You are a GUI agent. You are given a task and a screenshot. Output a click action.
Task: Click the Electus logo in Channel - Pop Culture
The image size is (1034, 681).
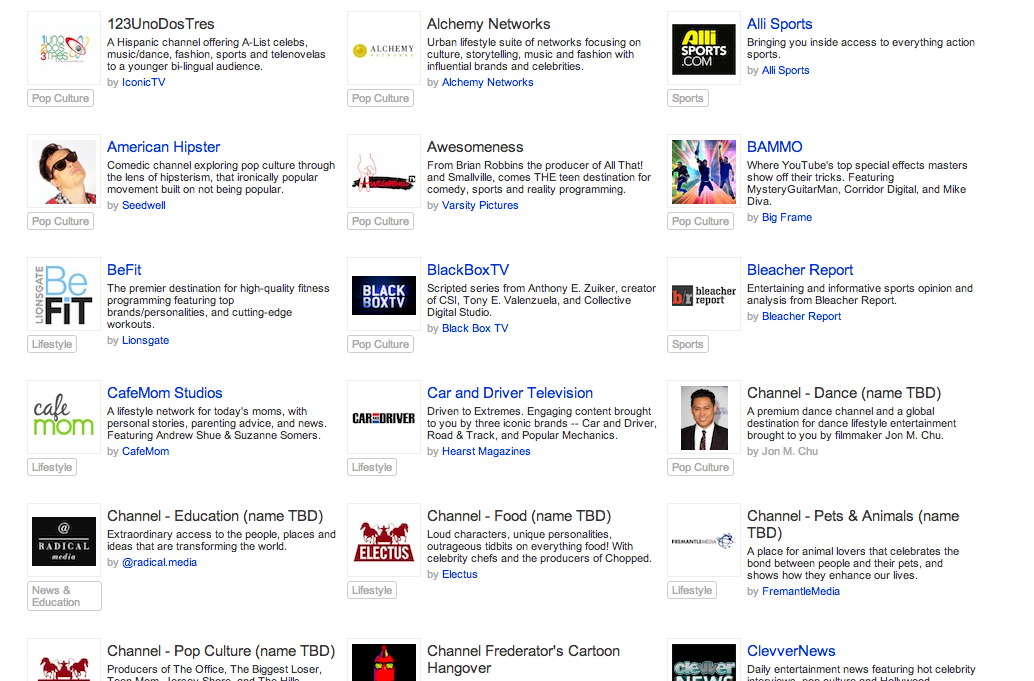[x=64, y=661]
